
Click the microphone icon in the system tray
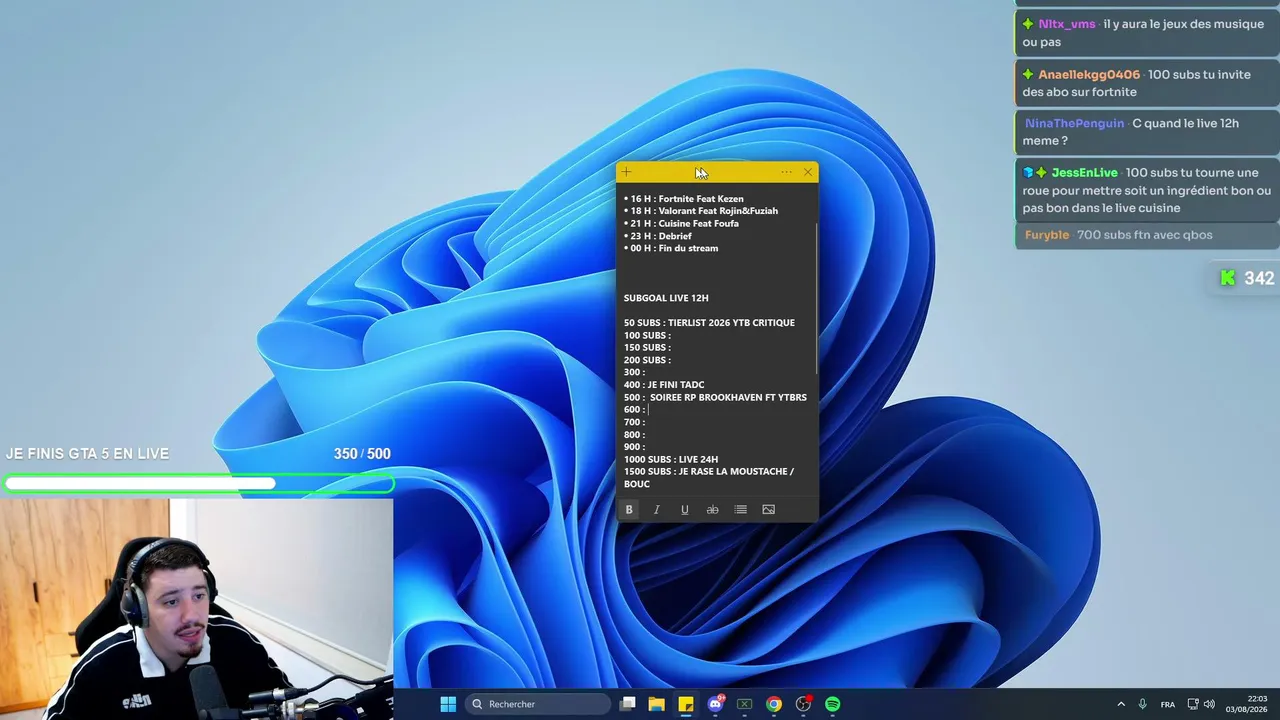pyautogui.click(x=1142, y=704)
